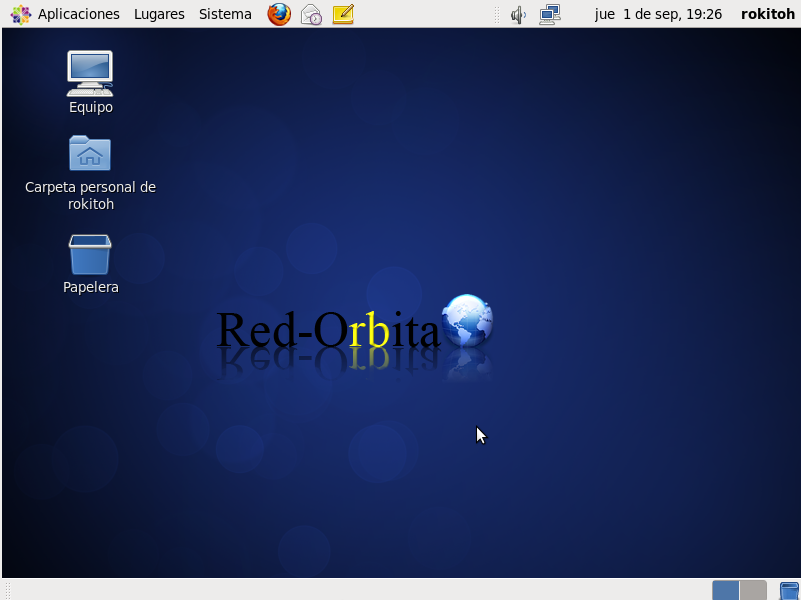The image size is (801, 600).
Task: Click the date and time clock
Action: [658, 14]
